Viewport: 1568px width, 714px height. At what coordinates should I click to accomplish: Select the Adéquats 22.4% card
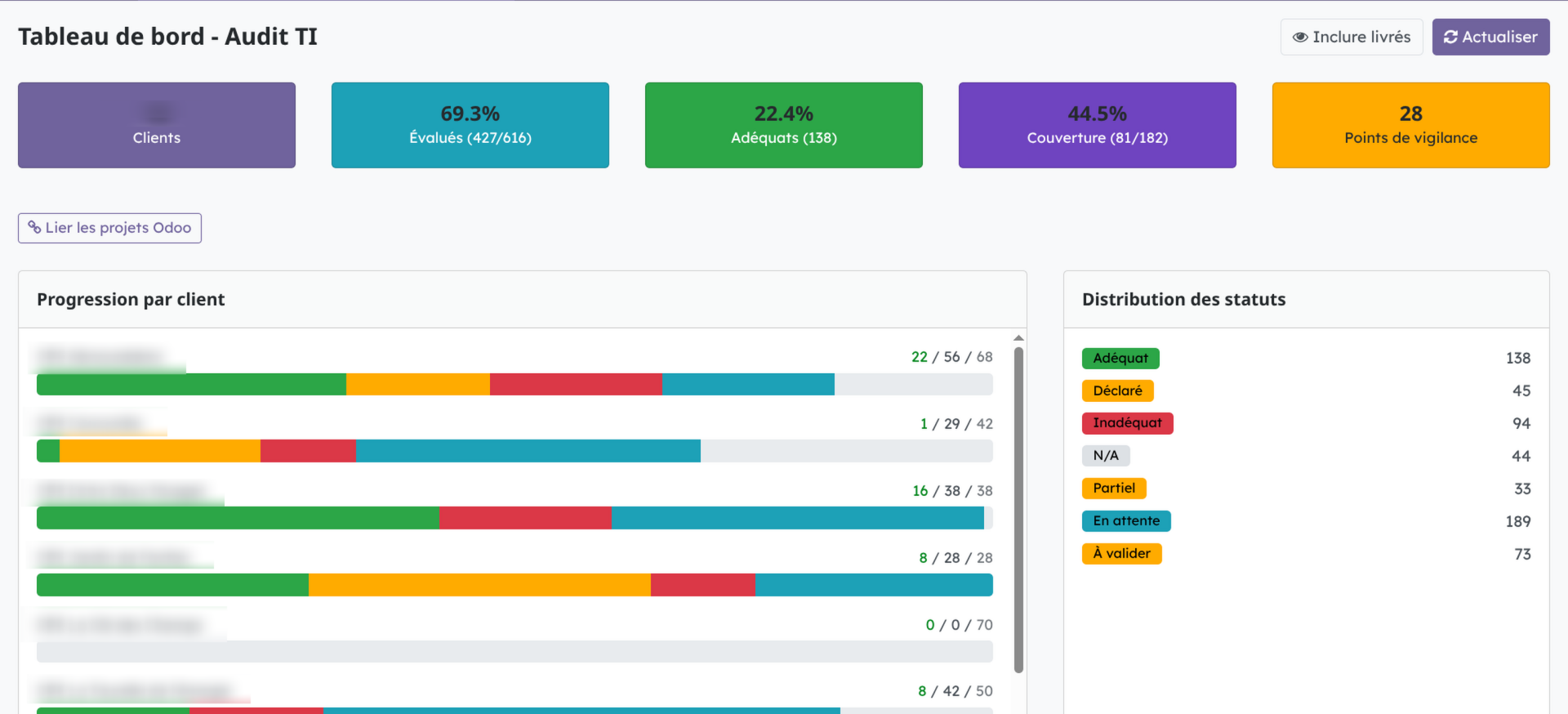pos(783,125)
